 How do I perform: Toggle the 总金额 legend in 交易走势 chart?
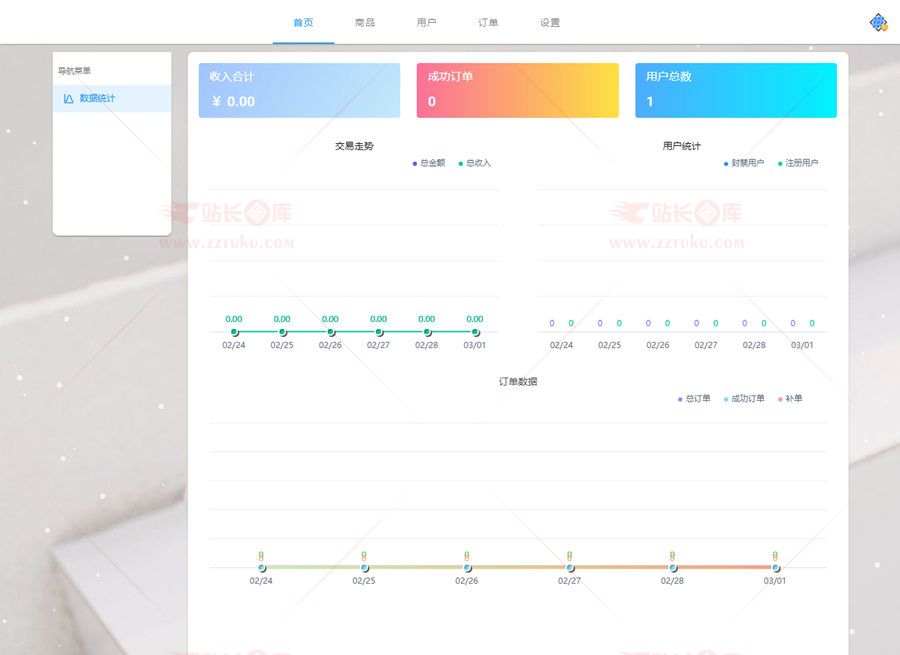[429, 163]
